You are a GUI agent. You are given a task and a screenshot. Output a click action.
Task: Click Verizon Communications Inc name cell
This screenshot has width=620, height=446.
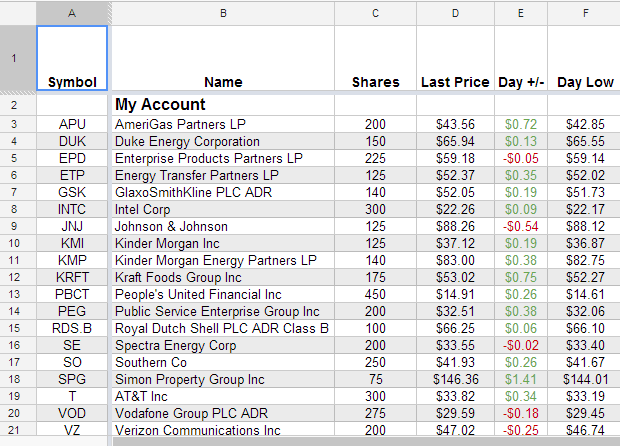point(223,429)
